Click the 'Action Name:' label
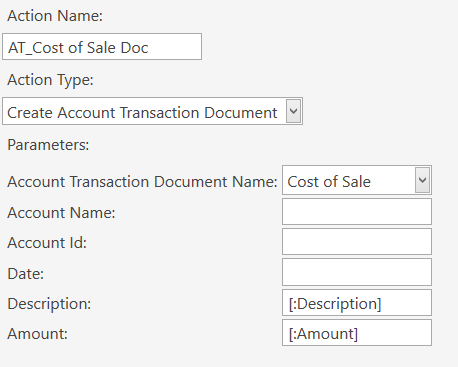Screen dimensions: 458x367 click(x=55, y=16)
